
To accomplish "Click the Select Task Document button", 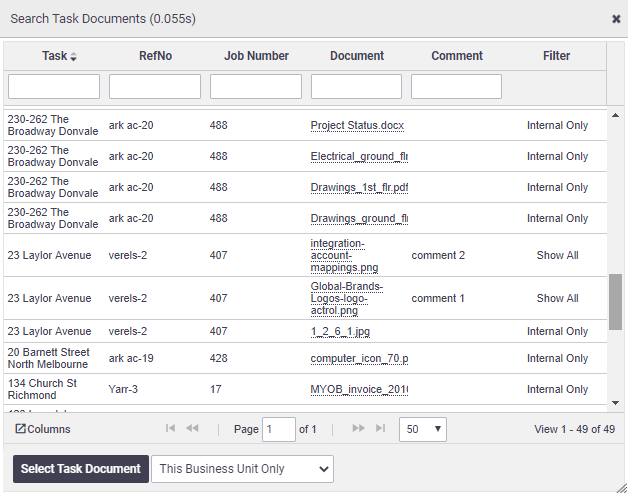I will [x=81, y=469].
